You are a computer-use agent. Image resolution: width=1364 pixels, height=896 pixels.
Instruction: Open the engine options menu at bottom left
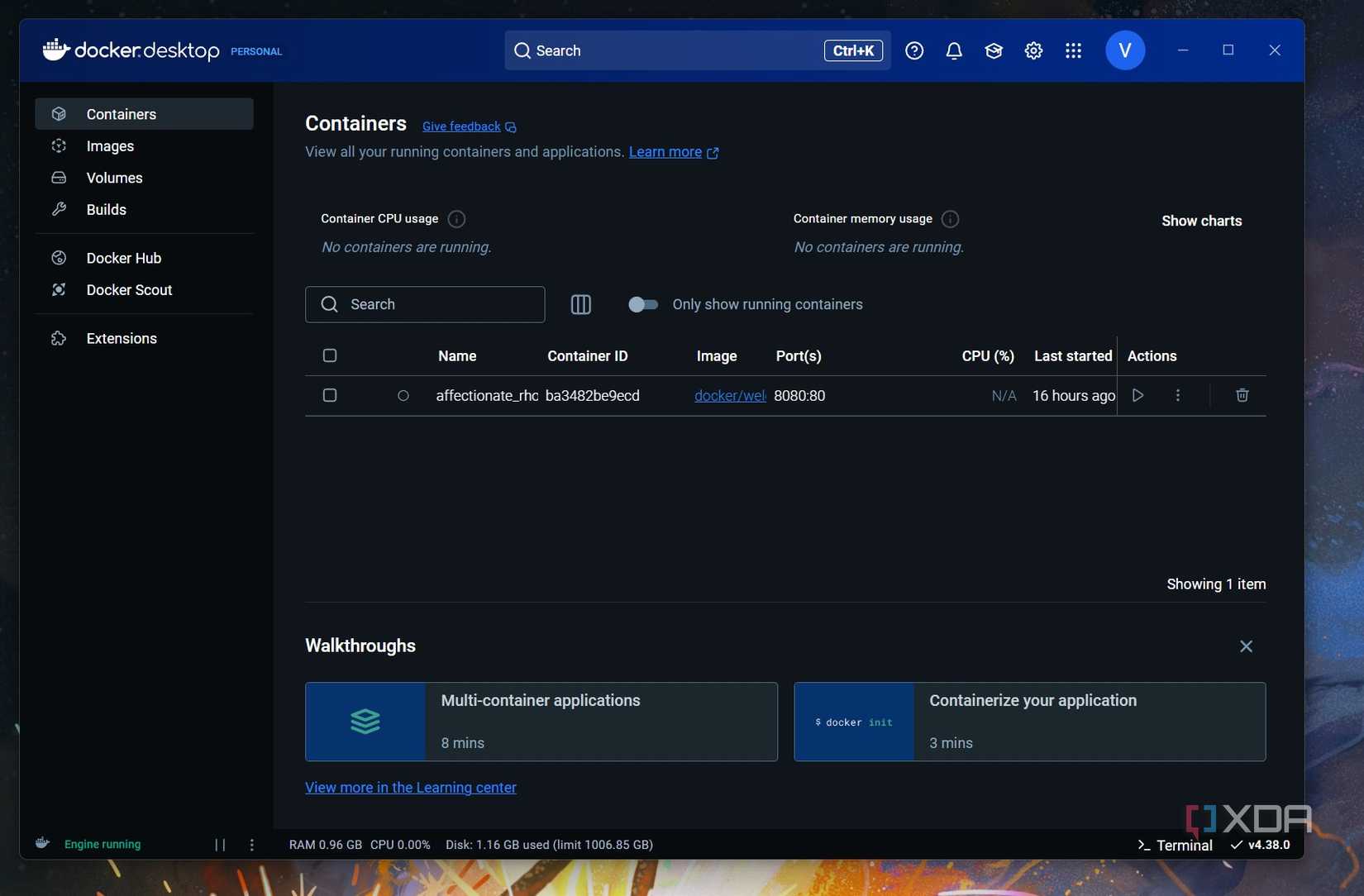[252, 845]
